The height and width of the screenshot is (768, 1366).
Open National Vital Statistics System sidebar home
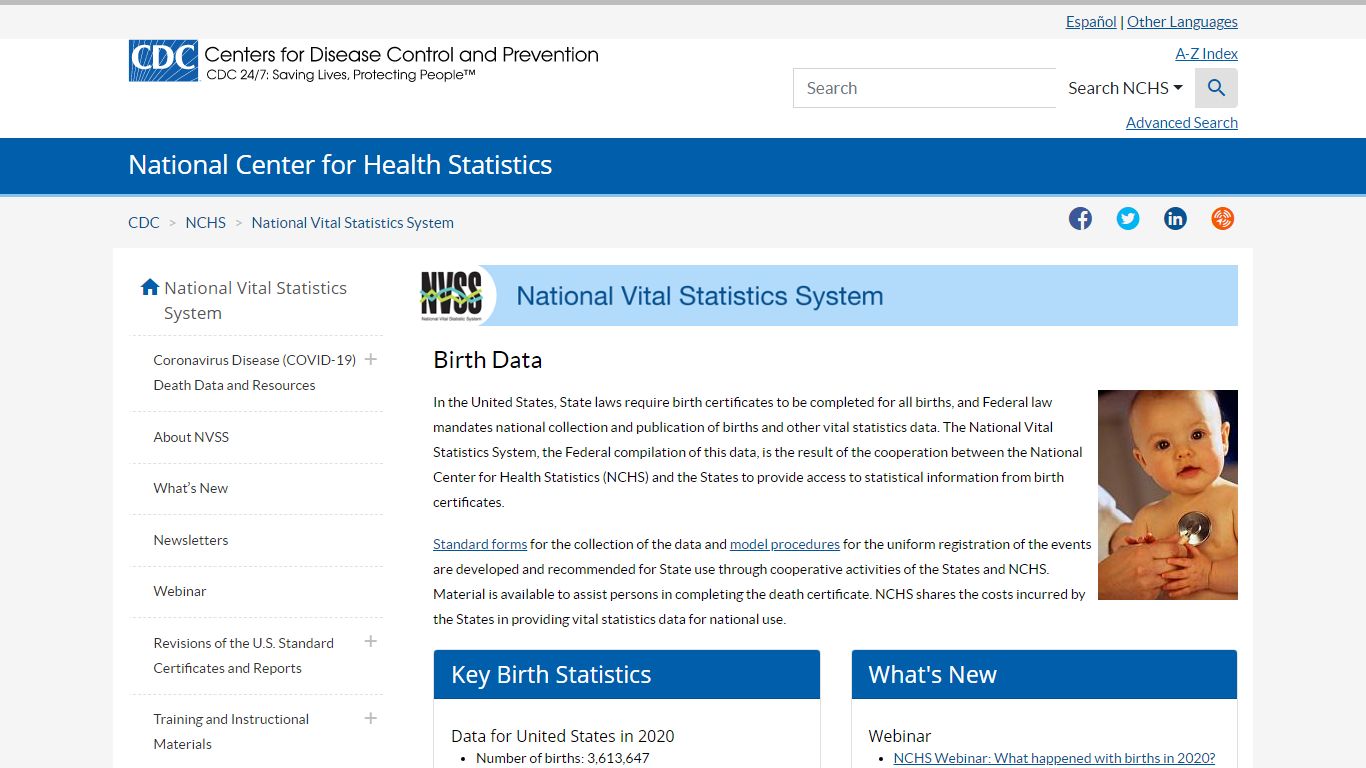pyautogui.click(x=256, y=300)
